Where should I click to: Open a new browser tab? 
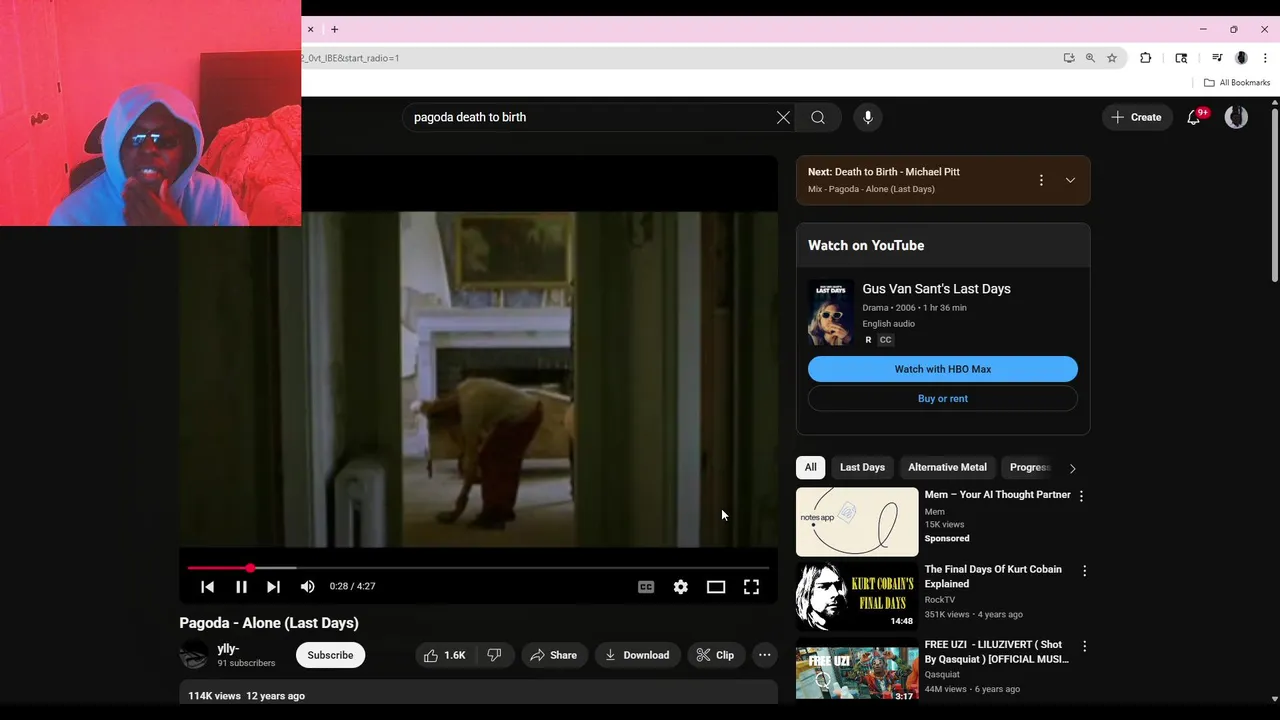point(334,30)
